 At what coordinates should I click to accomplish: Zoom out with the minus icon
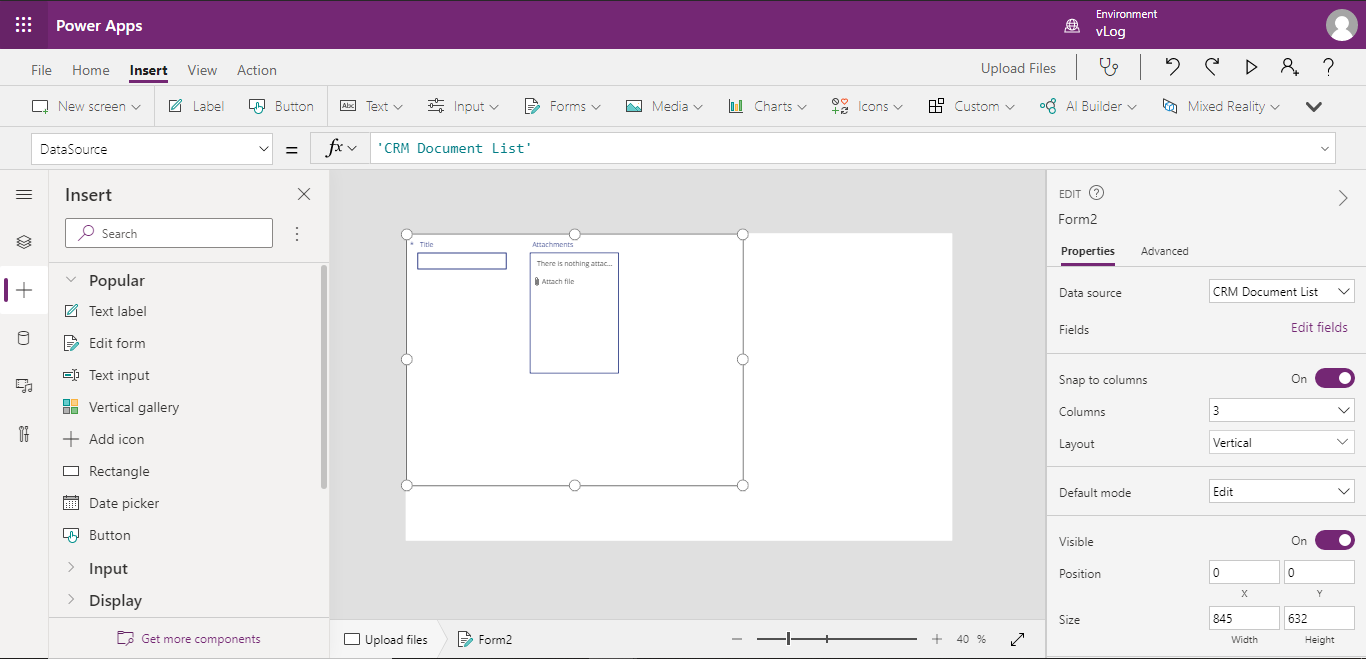pyautogui.click(x=737, y=639)
